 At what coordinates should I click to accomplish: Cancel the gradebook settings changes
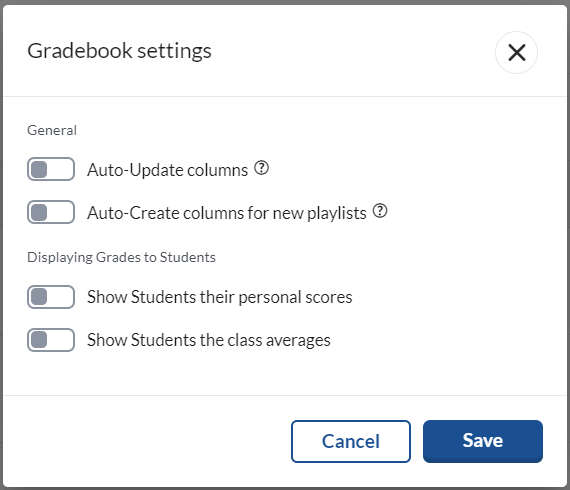351,441
